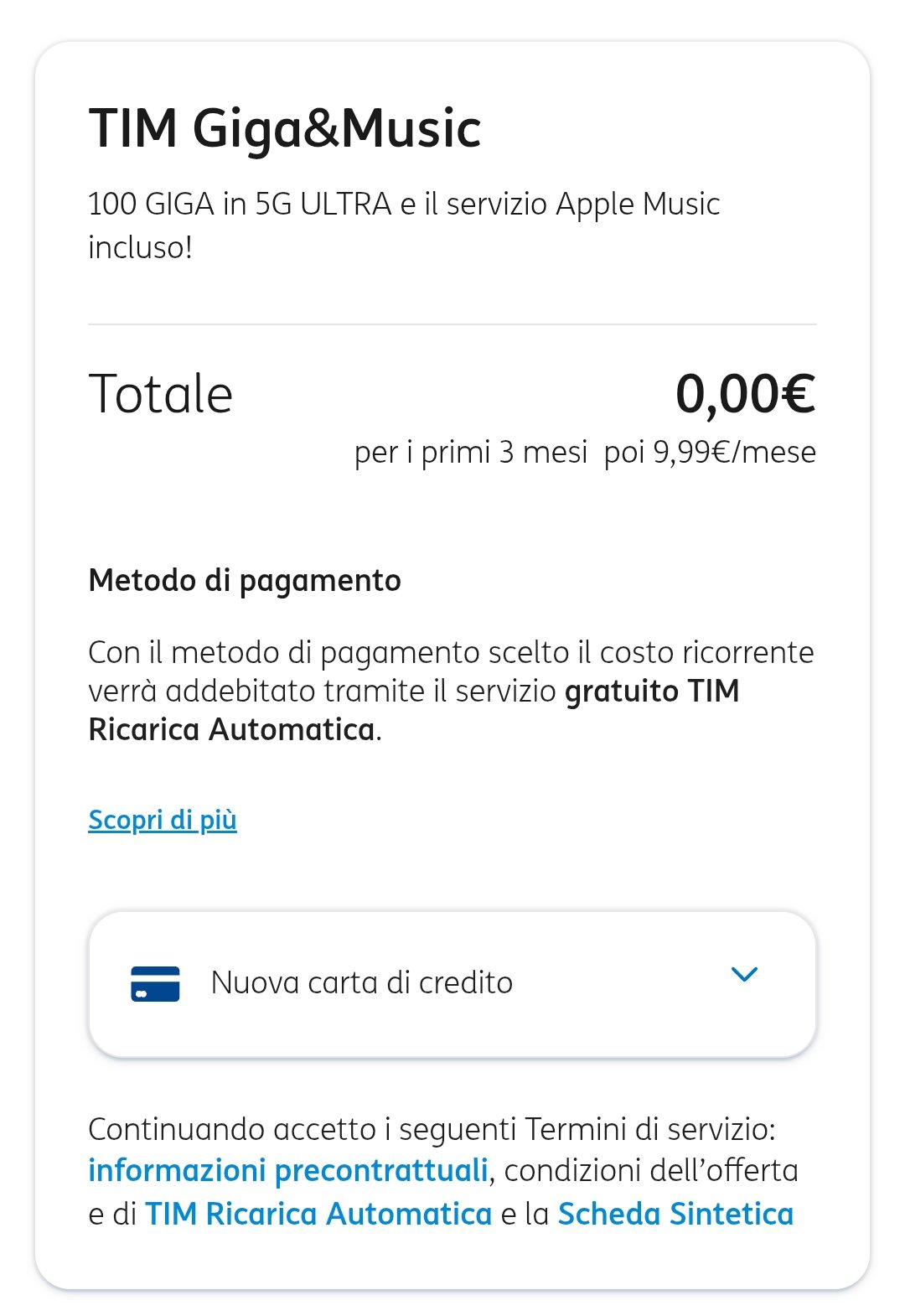The height and width of the screenshot is (1316, 905).
Task: Click the TIM Giga&Music offer title
Action: click(285, 129)
